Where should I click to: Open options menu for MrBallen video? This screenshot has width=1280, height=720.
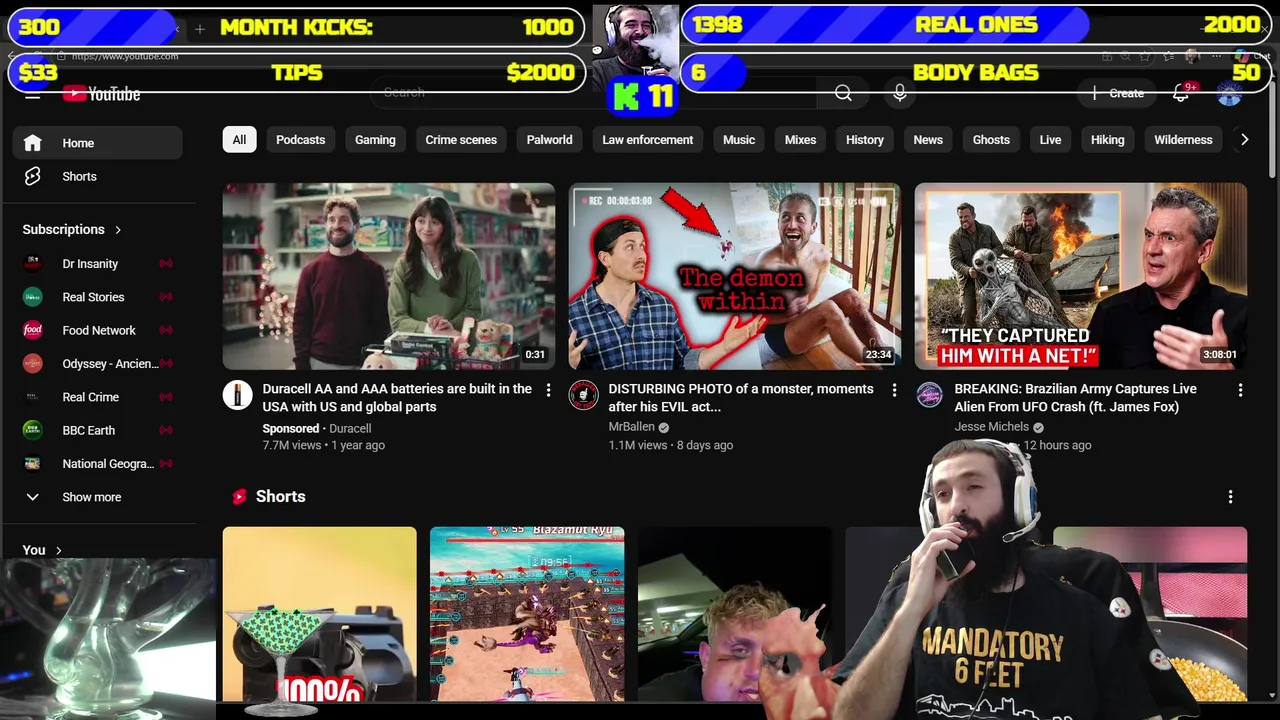click(894, 390)
